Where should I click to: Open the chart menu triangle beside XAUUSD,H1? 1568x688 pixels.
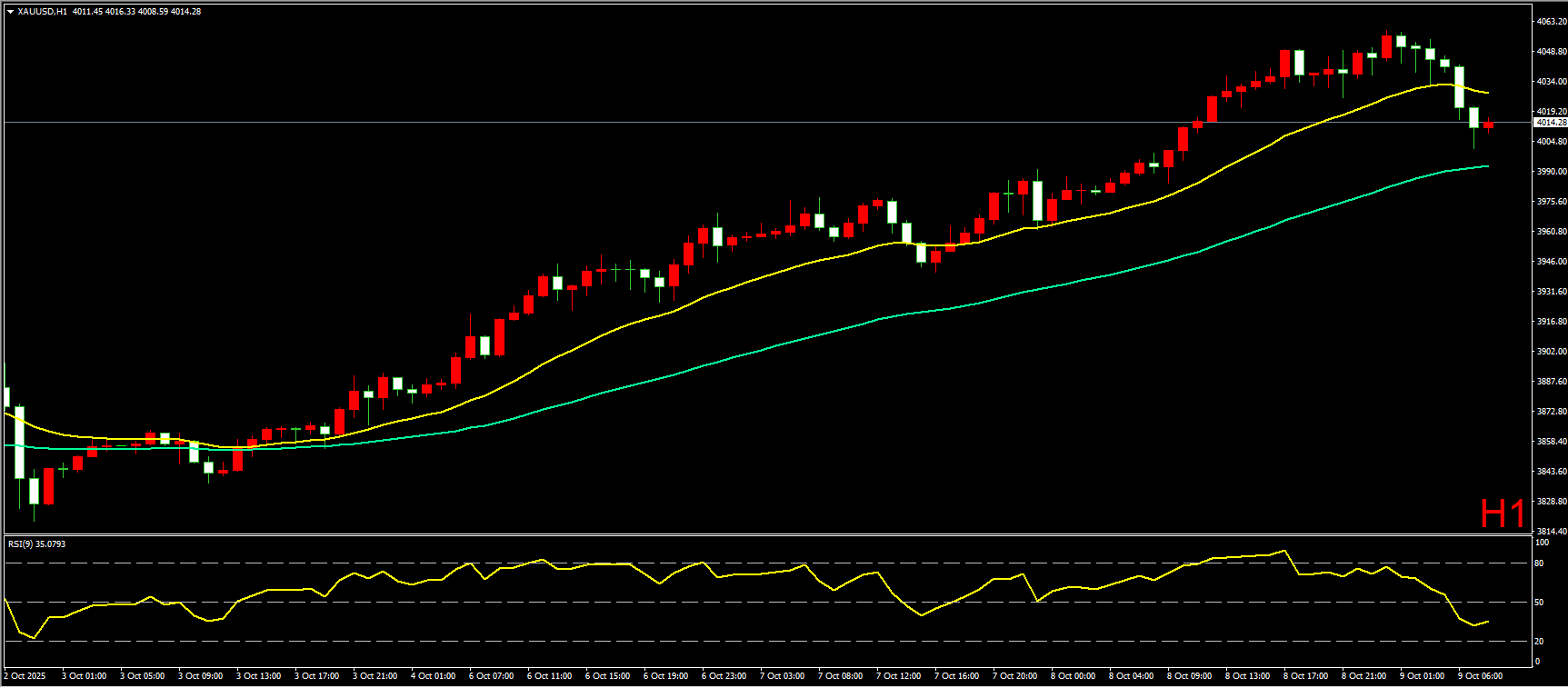[10, 12]
